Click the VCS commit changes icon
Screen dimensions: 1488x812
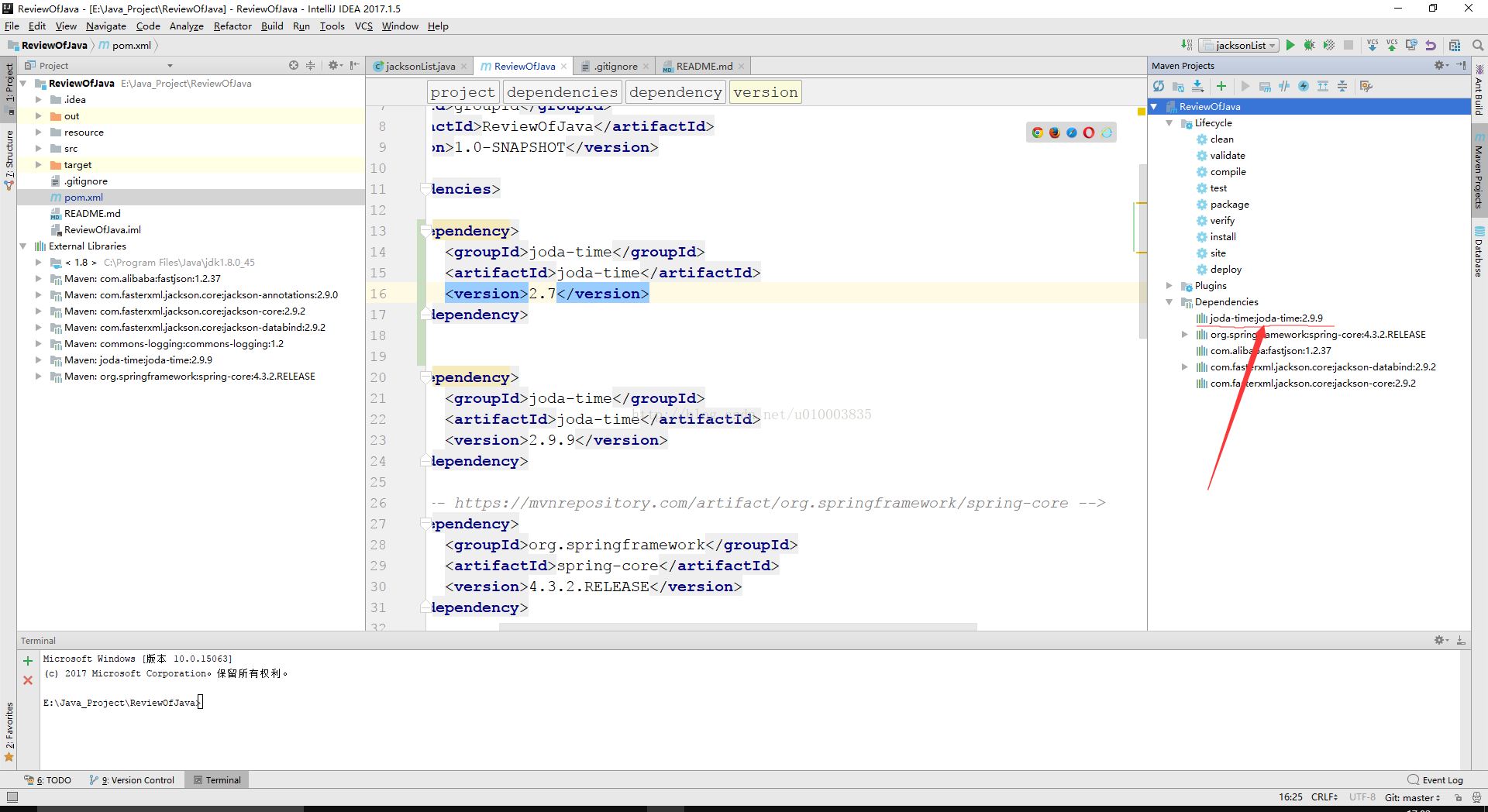click(x=1392, y=46)
